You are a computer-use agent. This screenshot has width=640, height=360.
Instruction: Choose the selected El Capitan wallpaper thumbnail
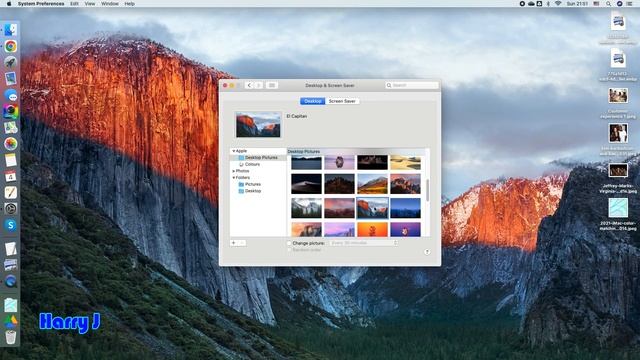coord(372,208)
